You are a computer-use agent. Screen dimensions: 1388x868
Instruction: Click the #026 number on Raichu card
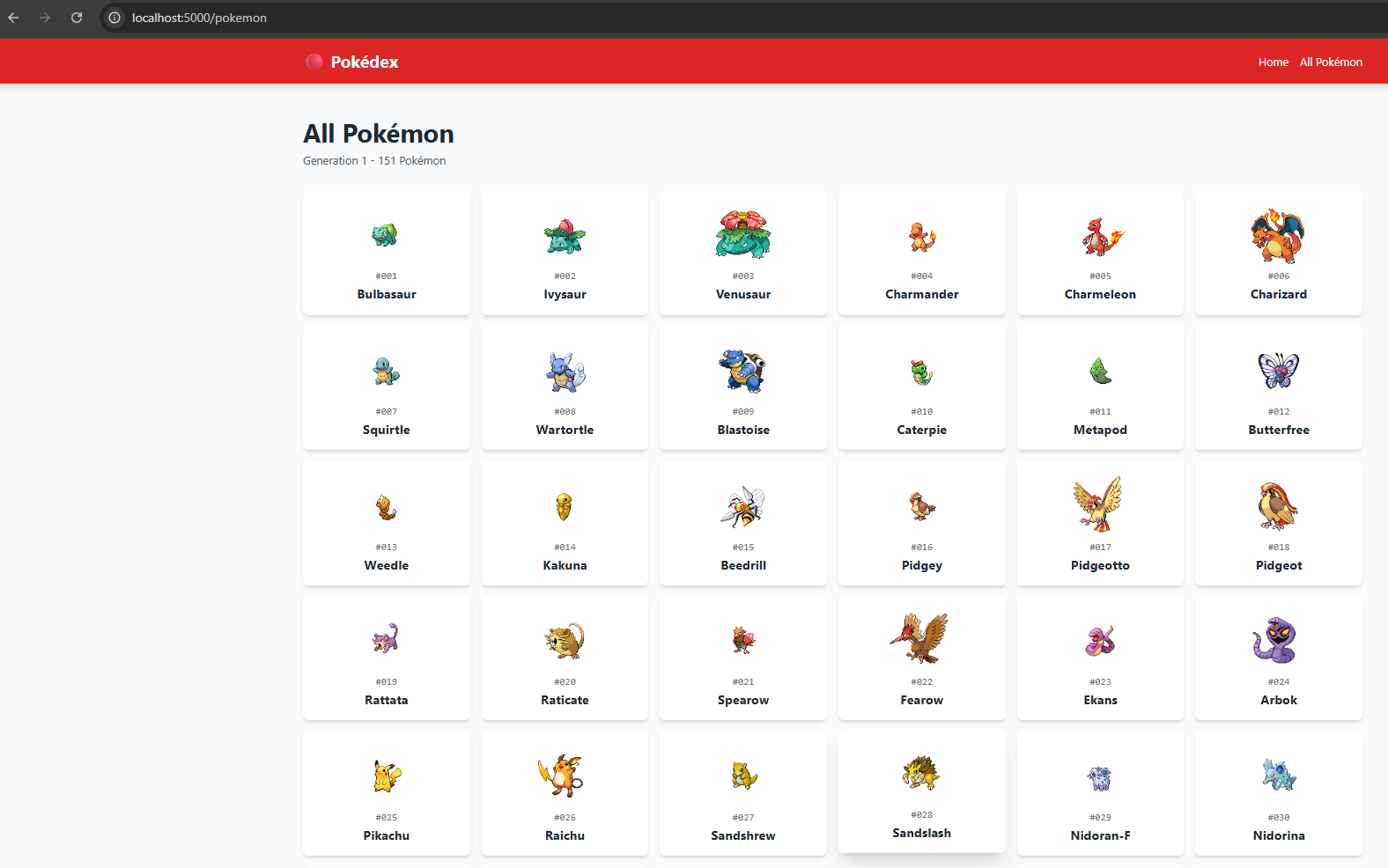(x=565, y=817)
